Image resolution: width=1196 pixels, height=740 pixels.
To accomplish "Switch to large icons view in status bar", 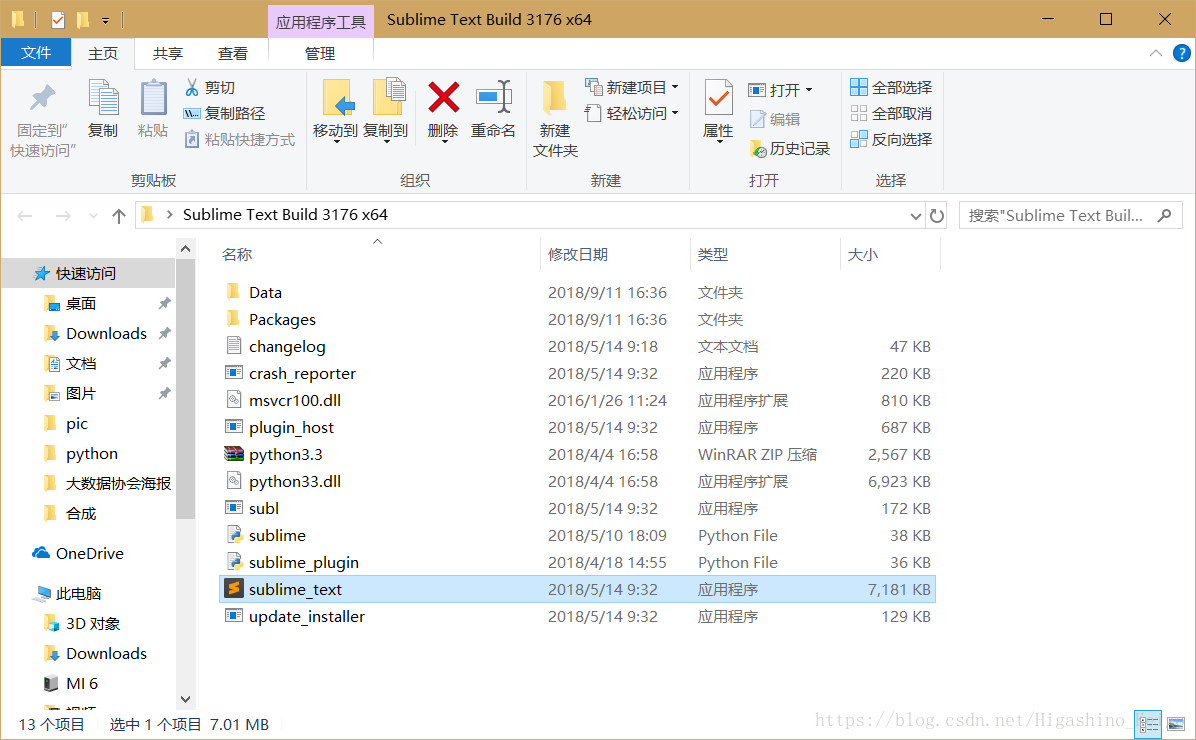I will click(1176, 723).
